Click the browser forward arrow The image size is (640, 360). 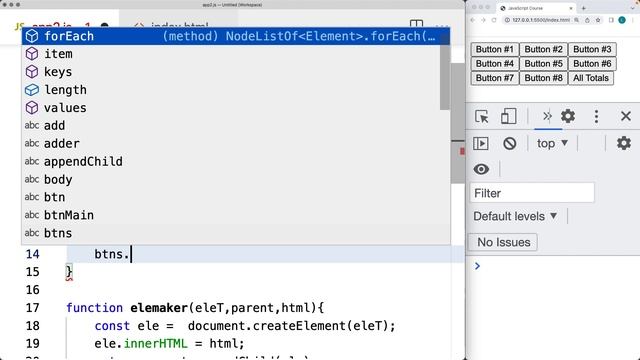tap(483, 20)
